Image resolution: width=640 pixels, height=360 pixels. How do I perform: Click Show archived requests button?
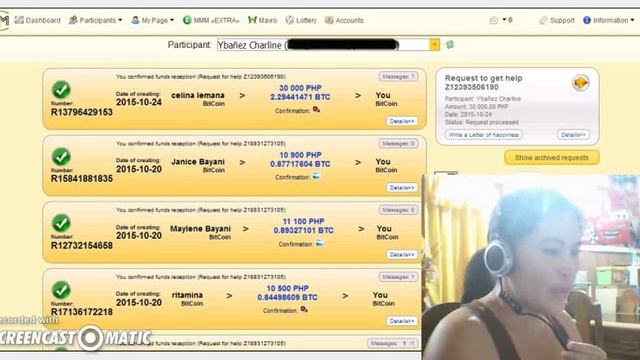[552, 158]
